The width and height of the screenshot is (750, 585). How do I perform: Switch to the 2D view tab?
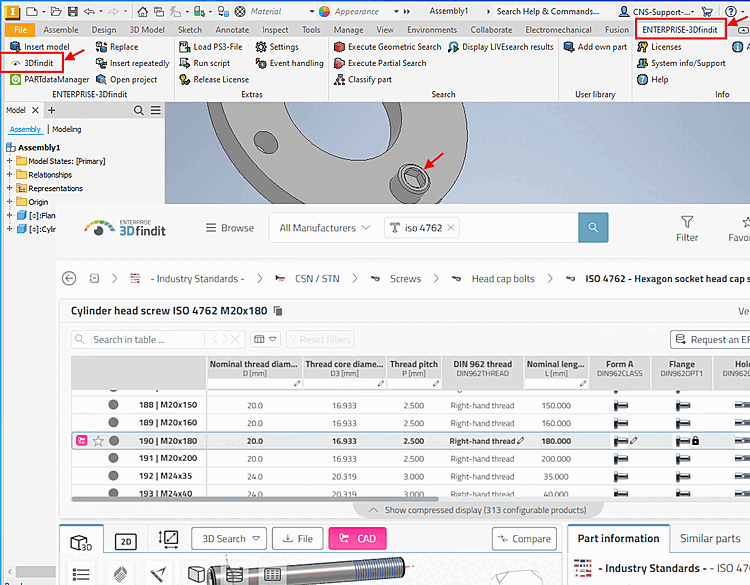126,541
